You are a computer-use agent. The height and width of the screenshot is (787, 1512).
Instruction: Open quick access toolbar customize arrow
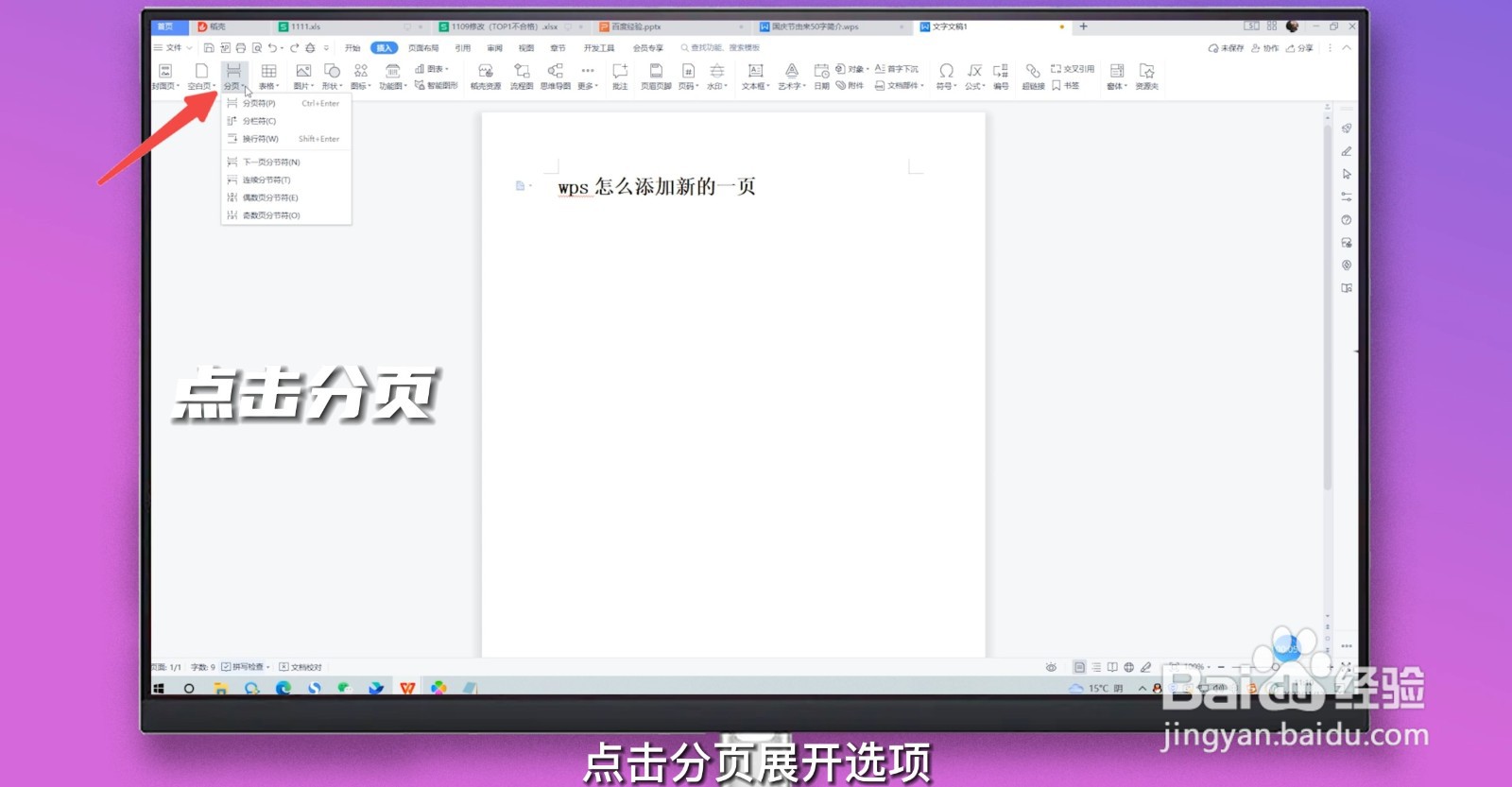tap(326, 47)
